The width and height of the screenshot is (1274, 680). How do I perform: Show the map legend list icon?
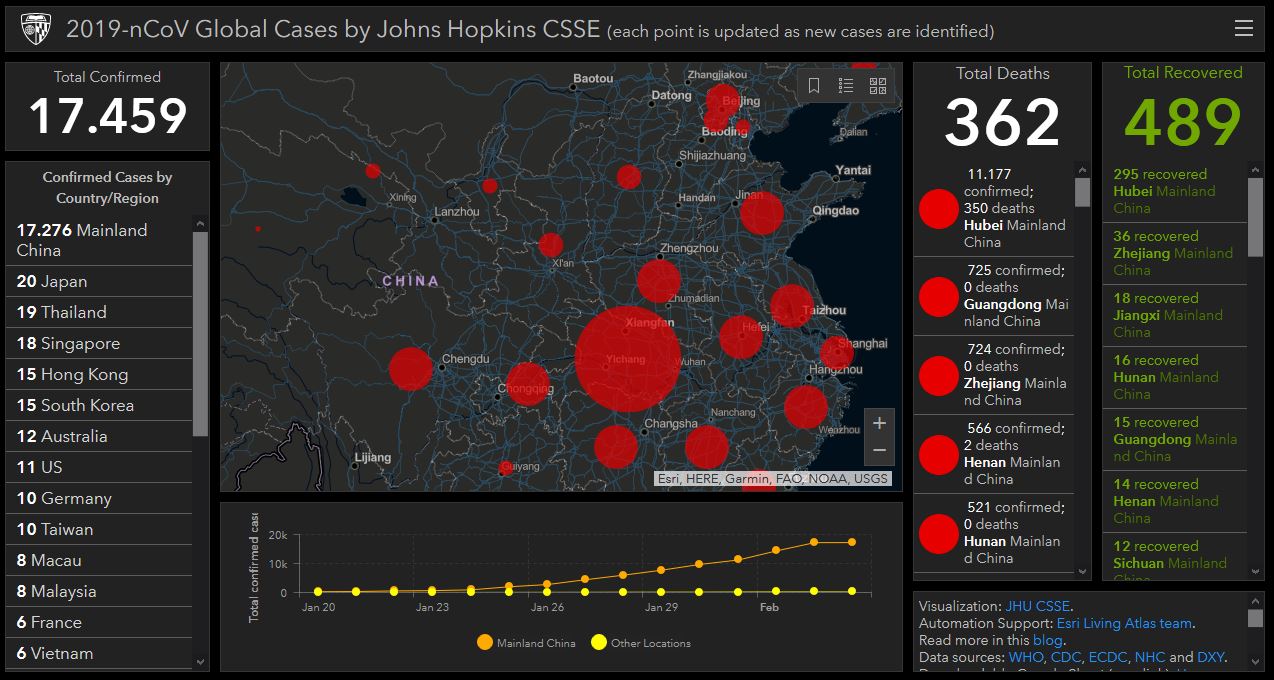pyautogui.click(x=846, y=86)
